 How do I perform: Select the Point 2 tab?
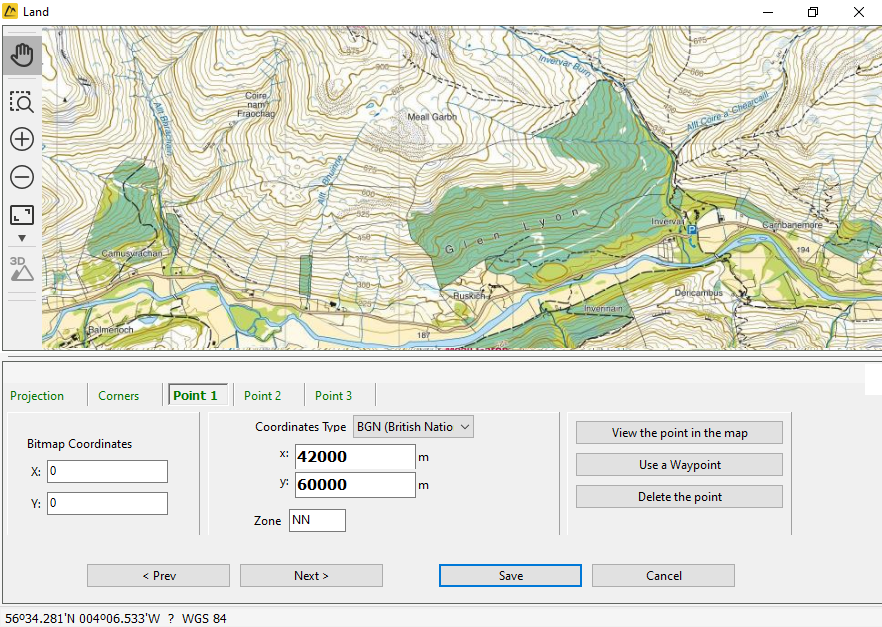(x=262, y=396)
